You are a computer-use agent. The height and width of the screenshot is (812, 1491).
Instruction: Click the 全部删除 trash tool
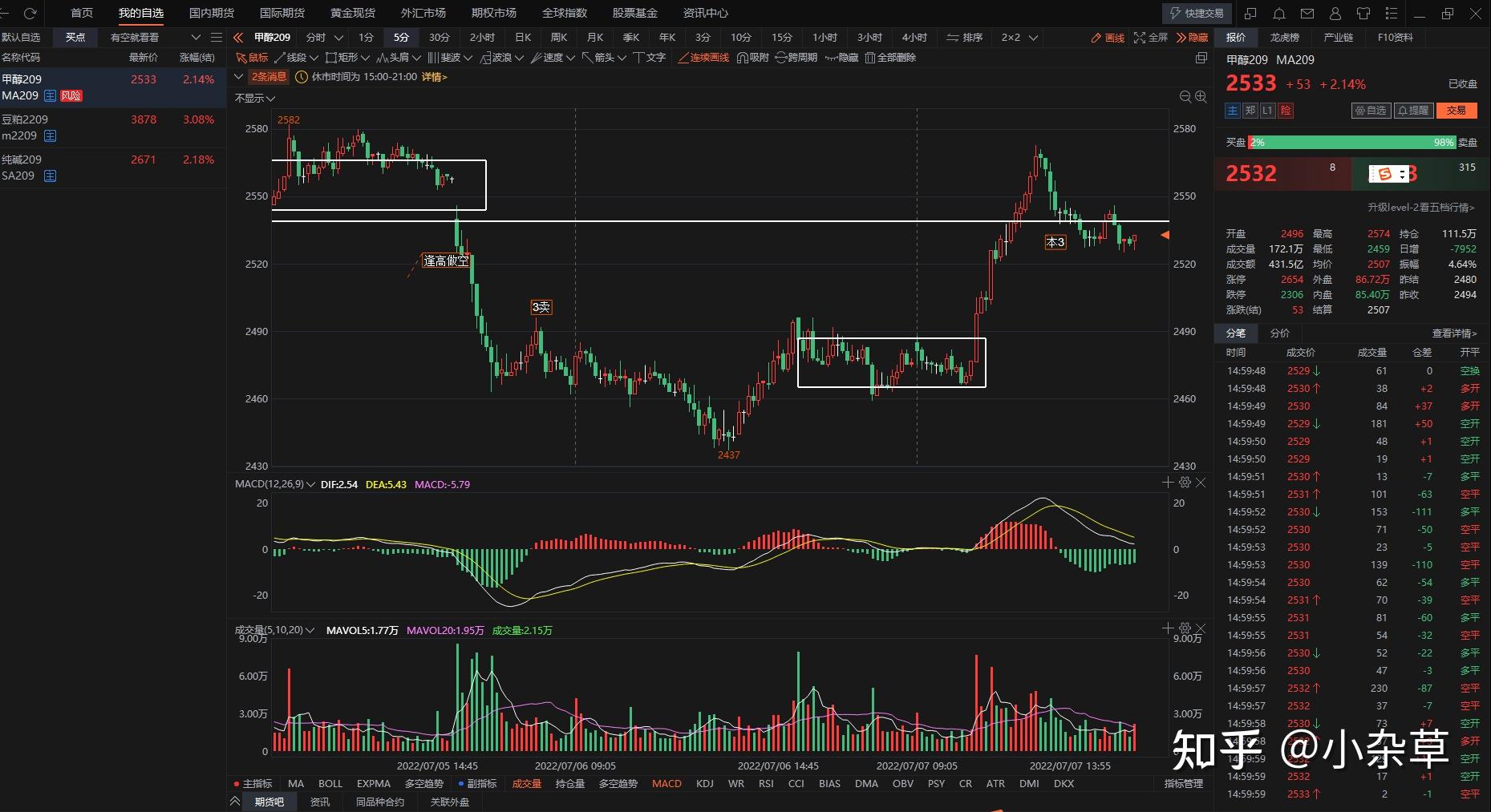coord(890,58)
